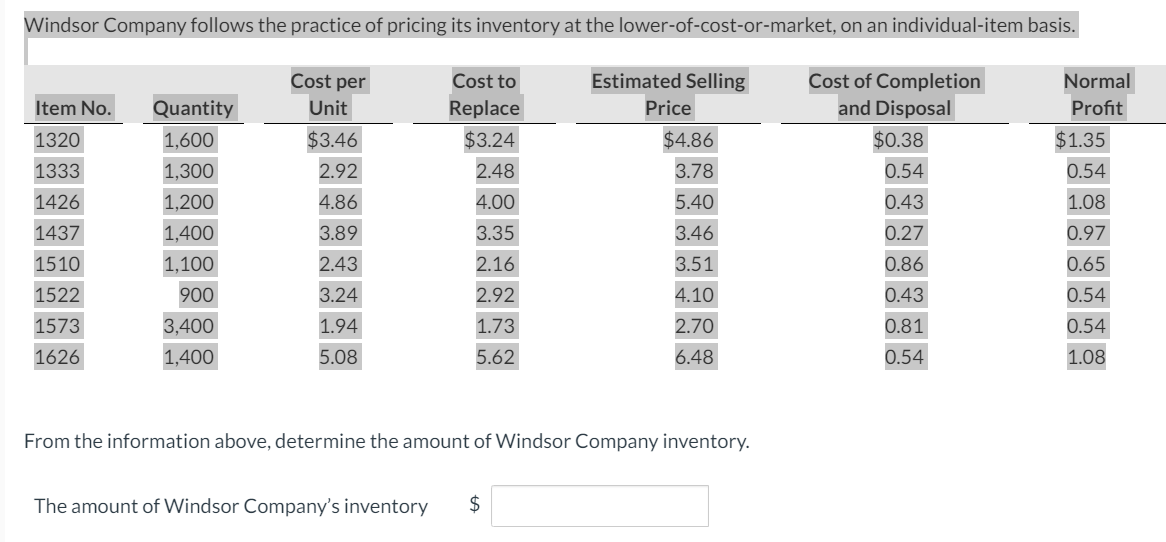1166x542 pixels.
Task: Click 'The amount of Windsor Company's inventory' label
Action: click(231, 506)
